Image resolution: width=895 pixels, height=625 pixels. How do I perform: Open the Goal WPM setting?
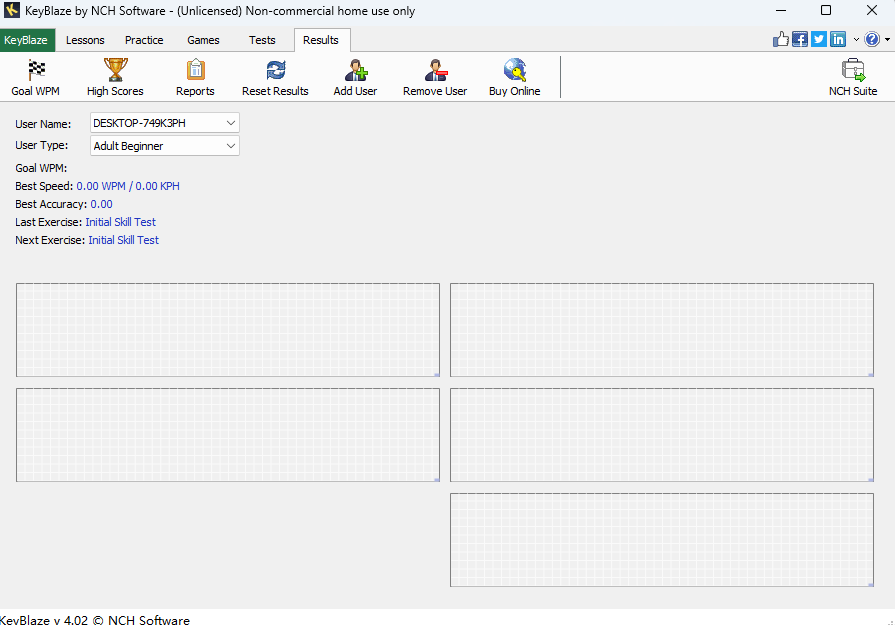pos(35,78)
